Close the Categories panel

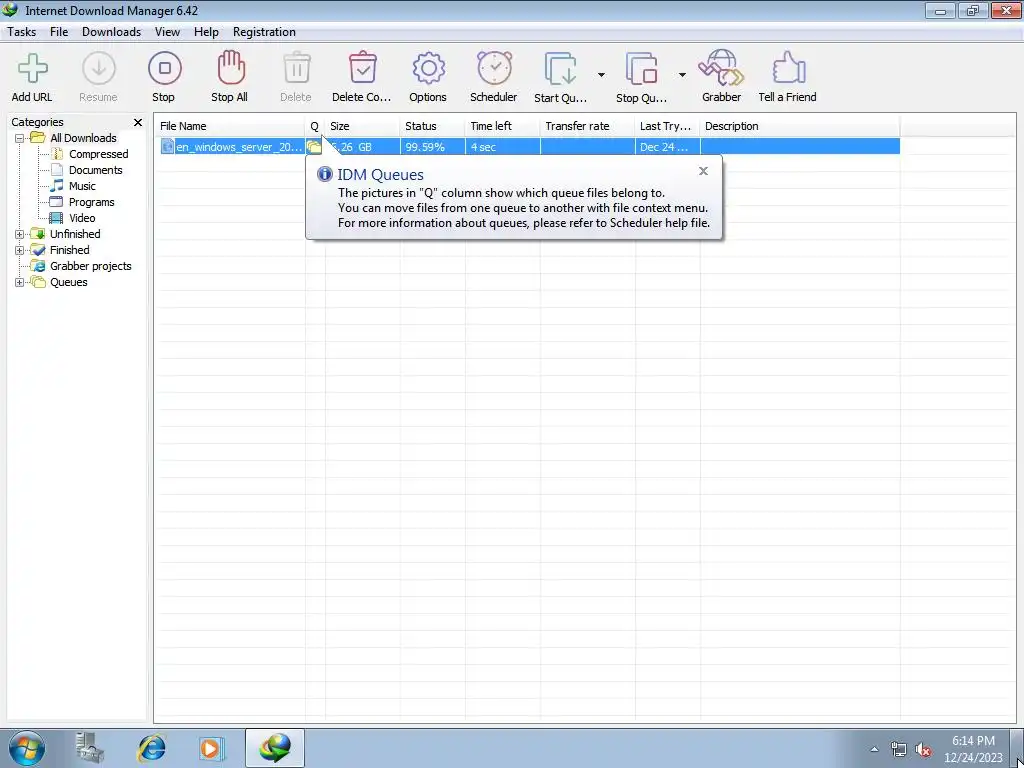click(x=138, y=122)
